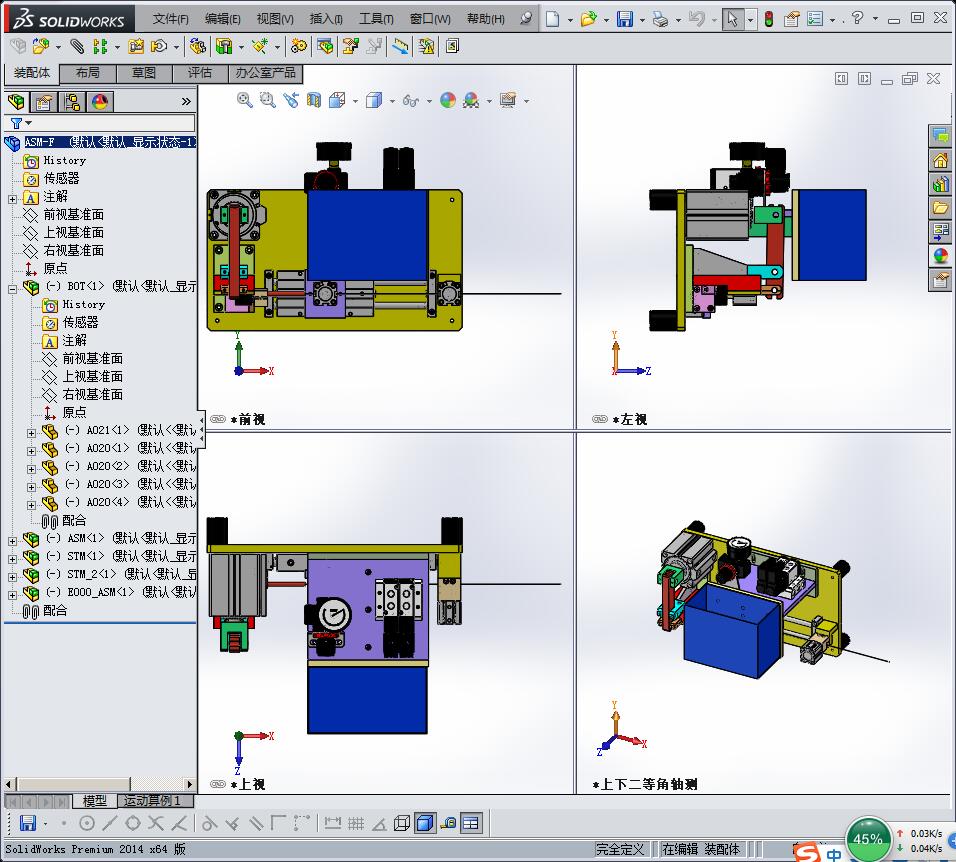Click the Previous View icon
This screenshot has width=956, height=862.
291,100
